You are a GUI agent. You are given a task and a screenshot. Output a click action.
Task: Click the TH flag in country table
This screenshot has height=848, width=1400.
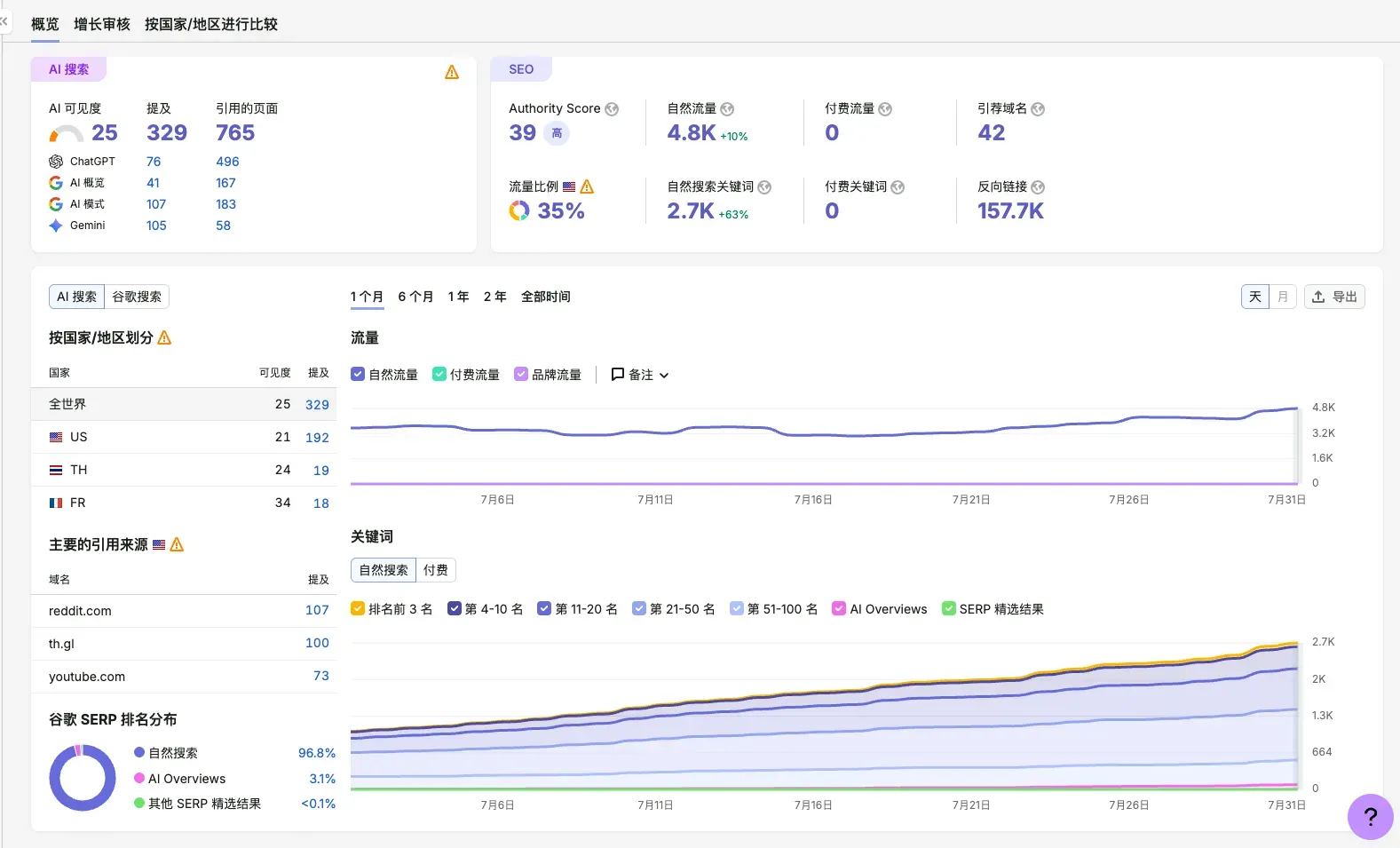(56, 470)
